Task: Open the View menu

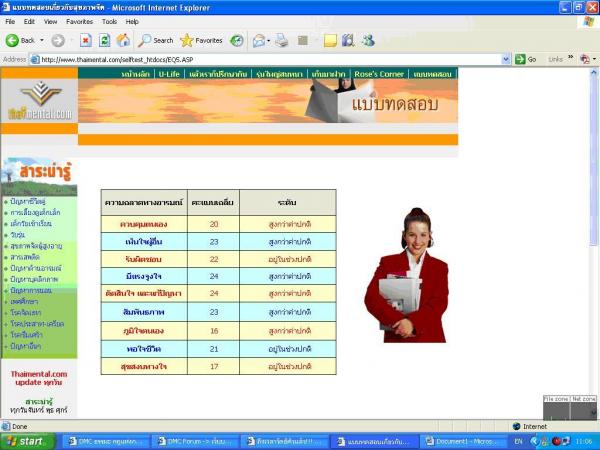Action: (x=49, y=21)
